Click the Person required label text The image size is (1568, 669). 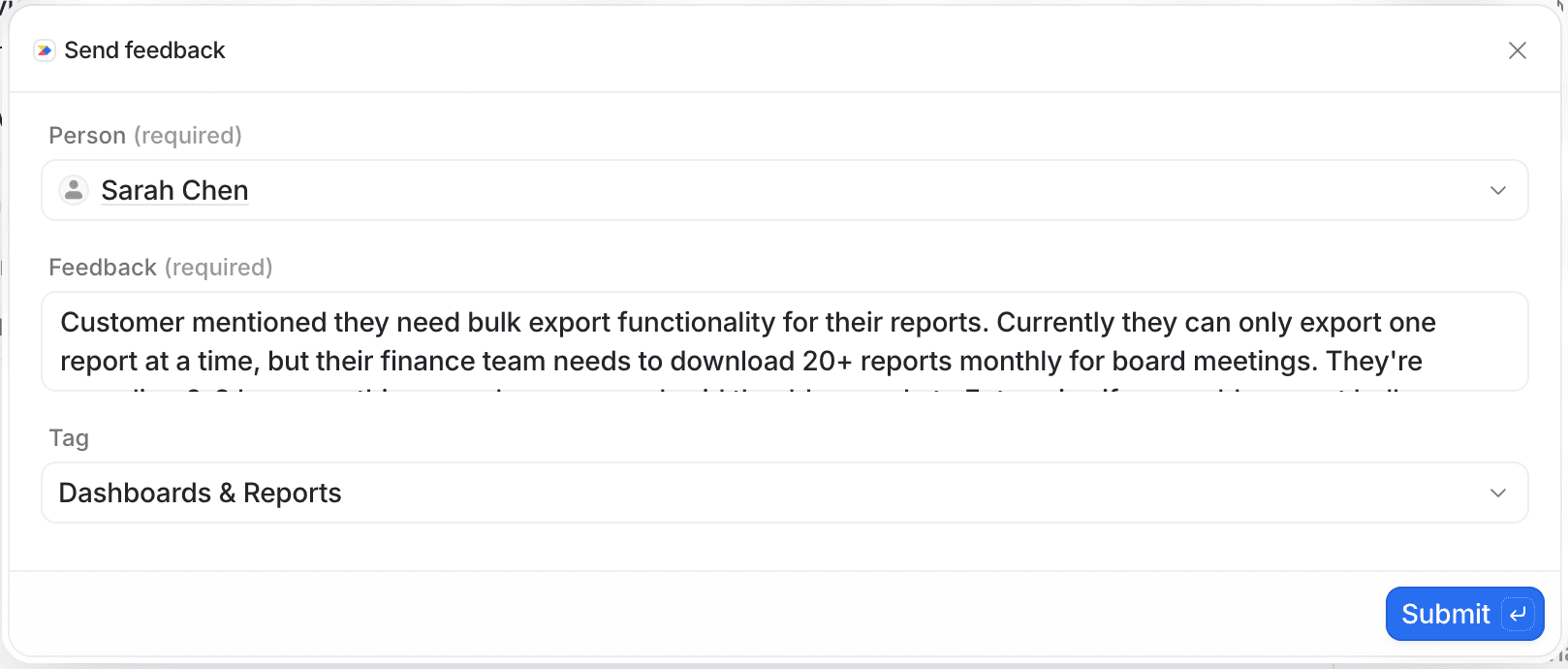(145, 135)
